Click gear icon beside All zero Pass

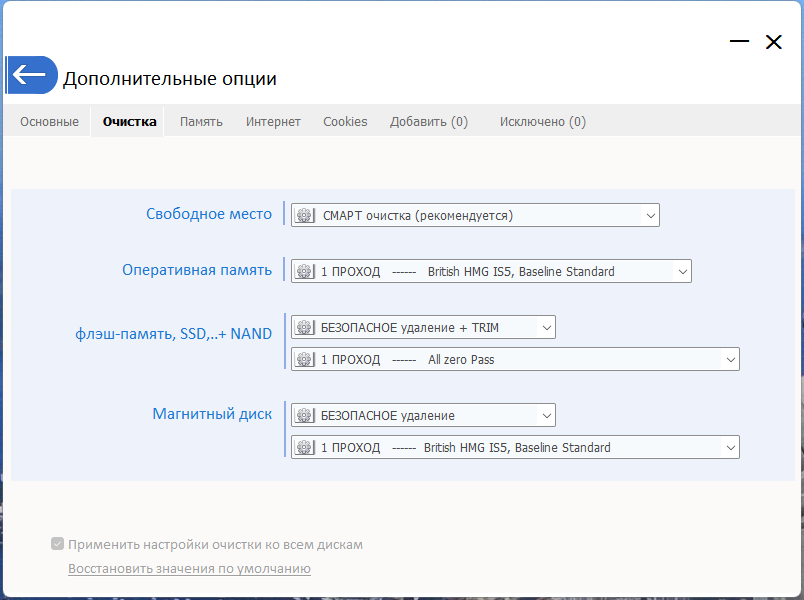pyautogui.click(x=305, y=359)
